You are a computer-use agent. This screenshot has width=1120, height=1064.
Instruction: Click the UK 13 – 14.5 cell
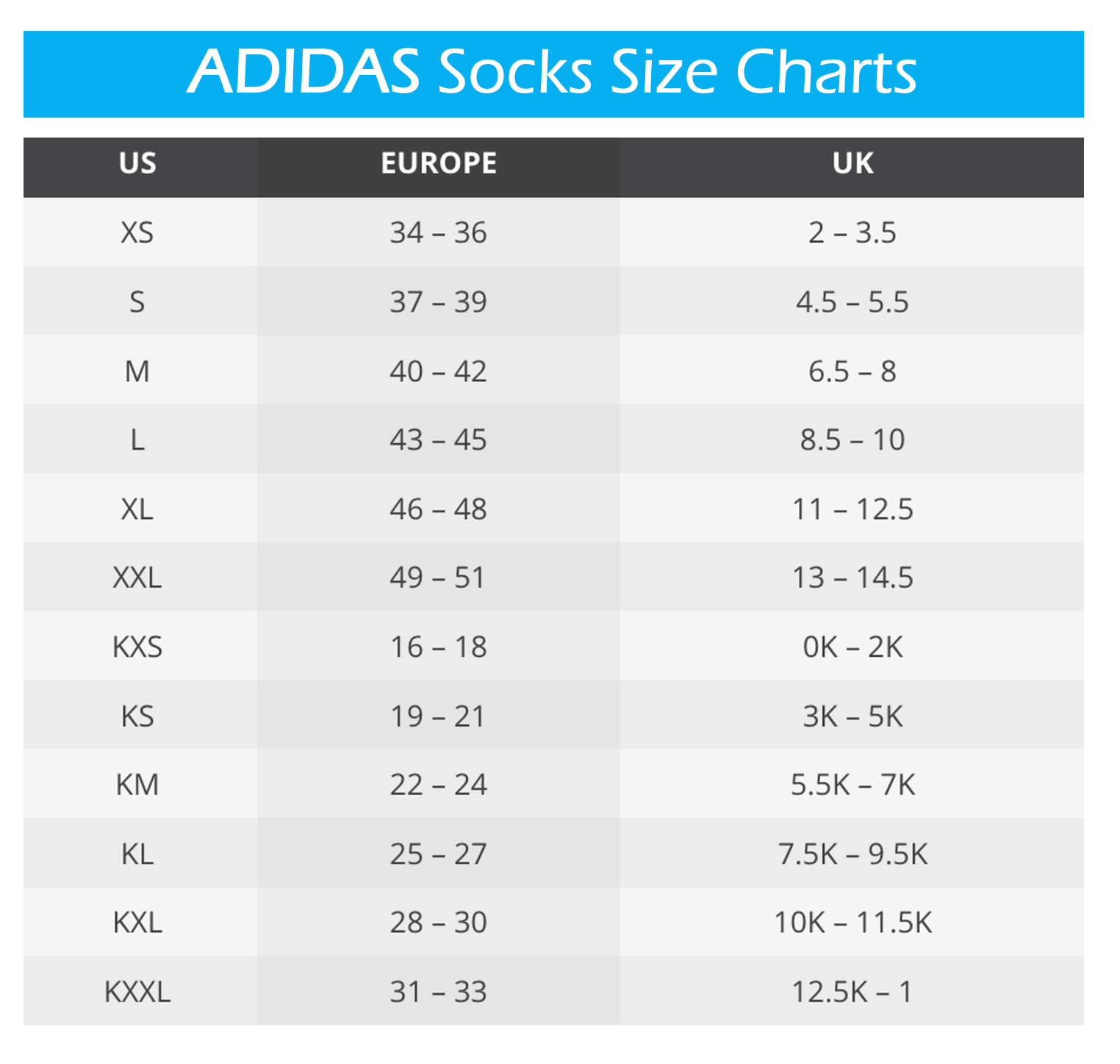(852, 578)
